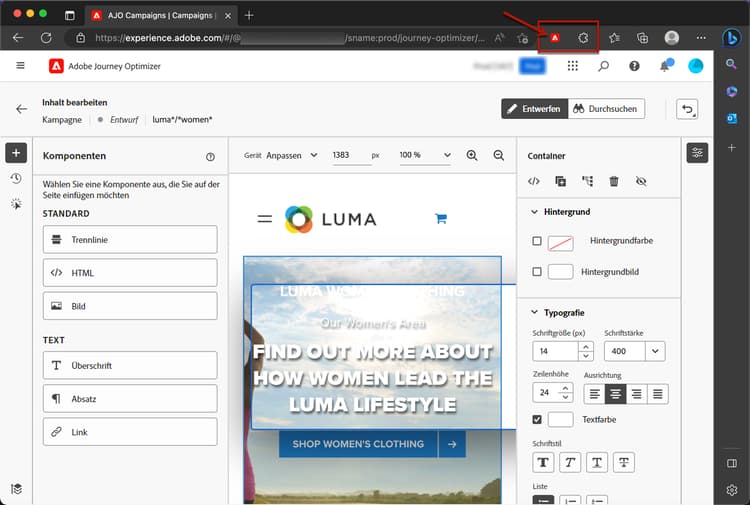Open the Gerät Anpassen dropdown
This screenshot has height=505, width=750.
point(292,156)
